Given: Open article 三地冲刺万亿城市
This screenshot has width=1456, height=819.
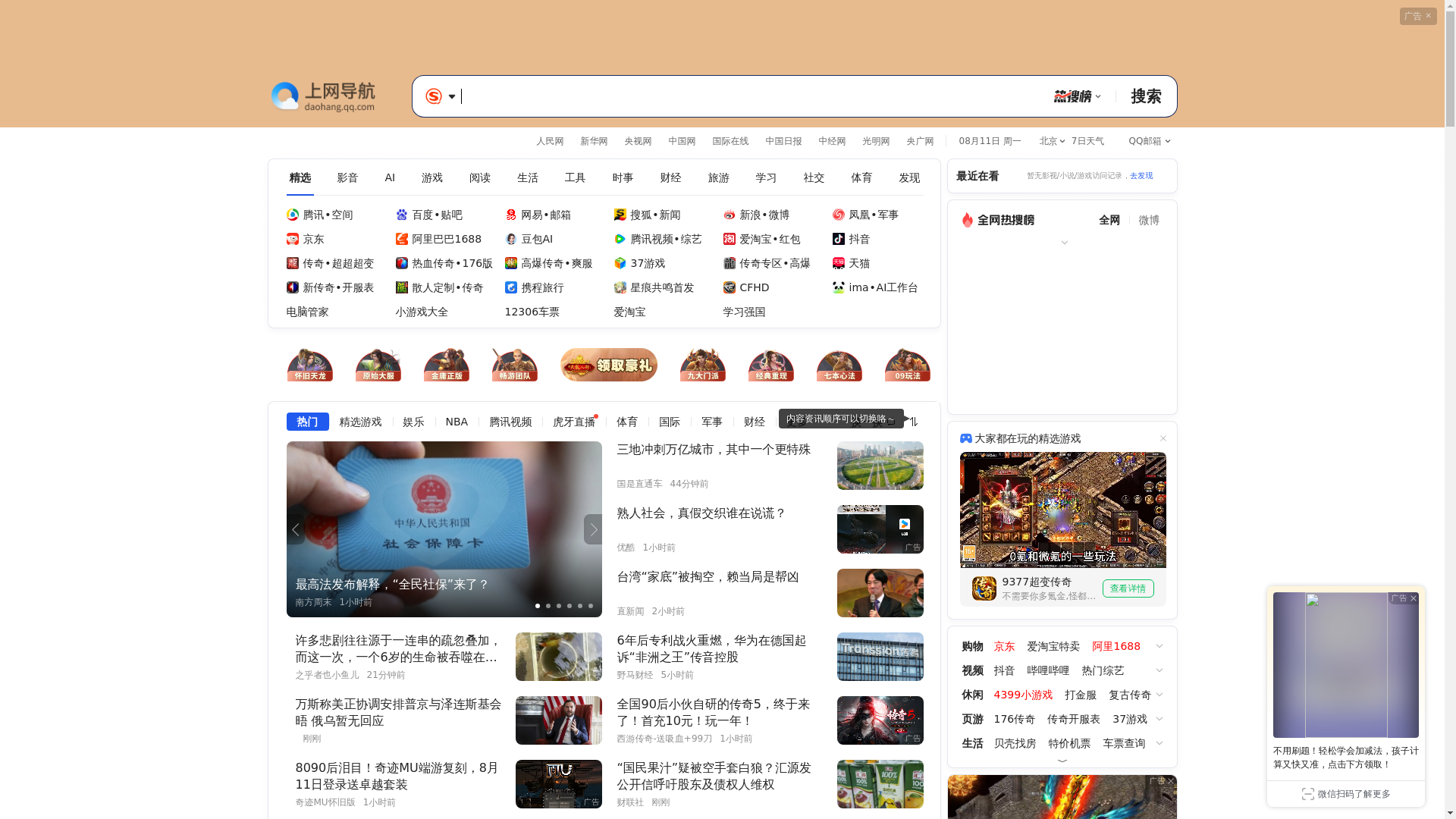Looking at the screenshot, I should [x=714, y=450].
